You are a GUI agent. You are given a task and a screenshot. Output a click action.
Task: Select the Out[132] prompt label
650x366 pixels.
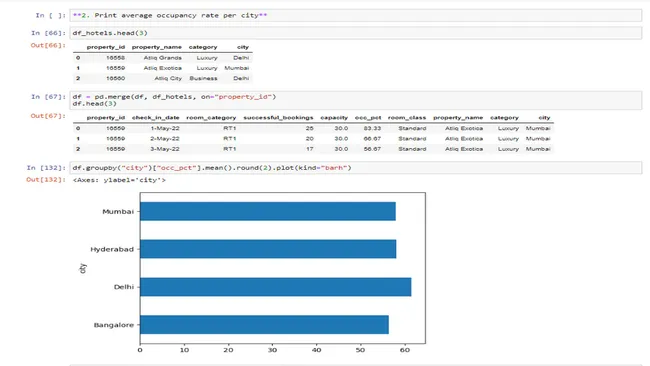pos(46,179)
